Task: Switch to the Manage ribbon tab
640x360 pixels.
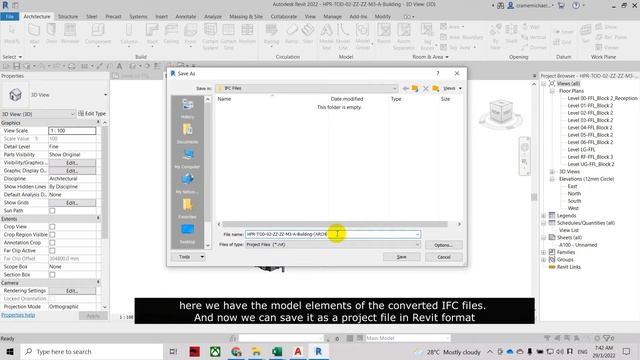Action: pos(332,16)
